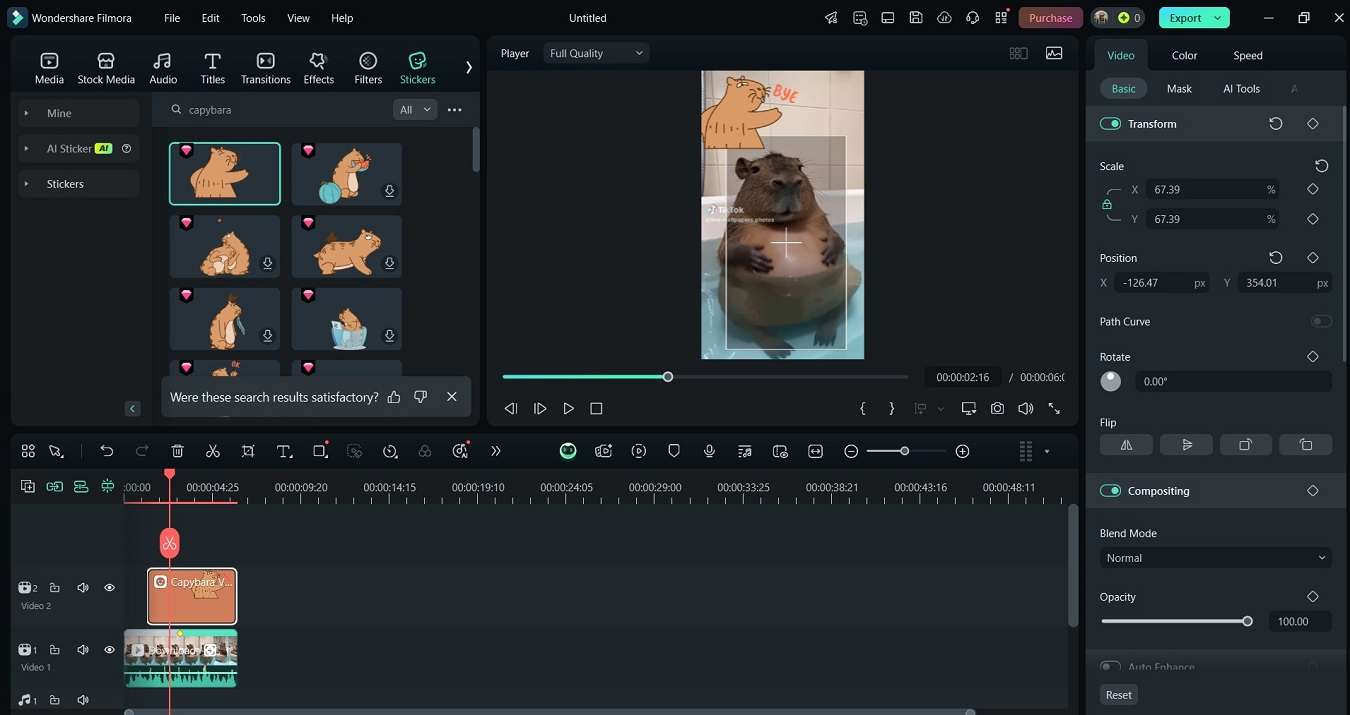1350x715 pixels.
Task: Delete the selected clip with trash icon
Action: 177,451
